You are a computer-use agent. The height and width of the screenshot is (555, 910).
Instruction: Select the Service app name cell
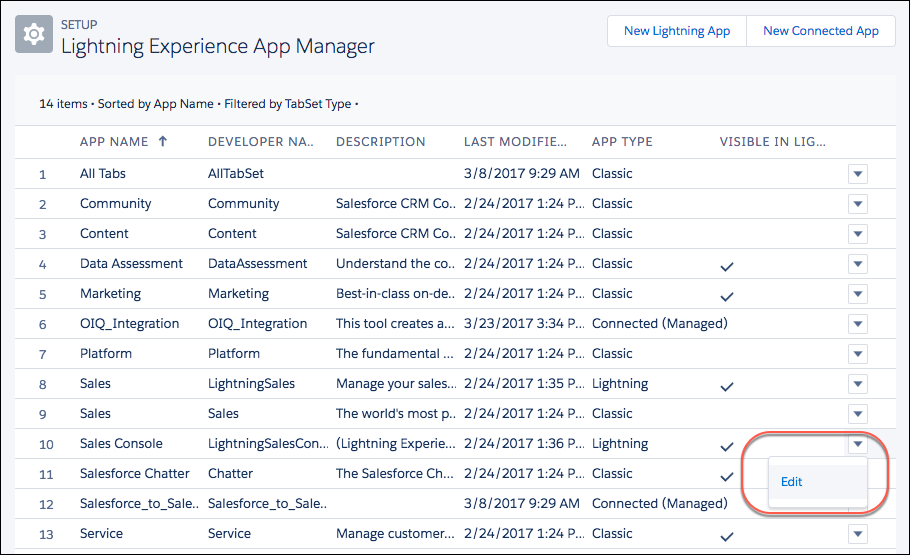[101, 534]
